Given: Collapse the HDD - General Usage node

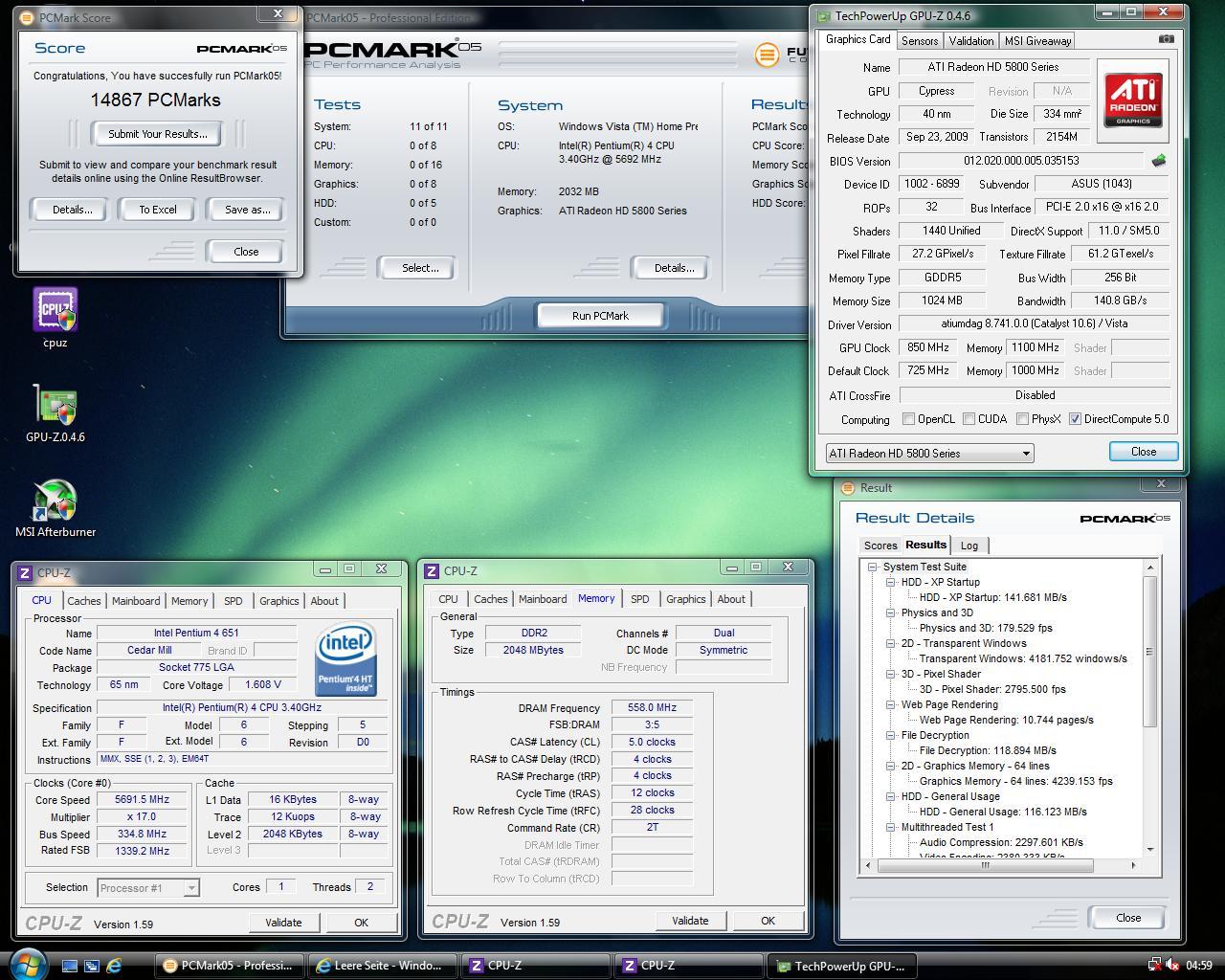Looking at the screenshot, I should coord(890,796).
